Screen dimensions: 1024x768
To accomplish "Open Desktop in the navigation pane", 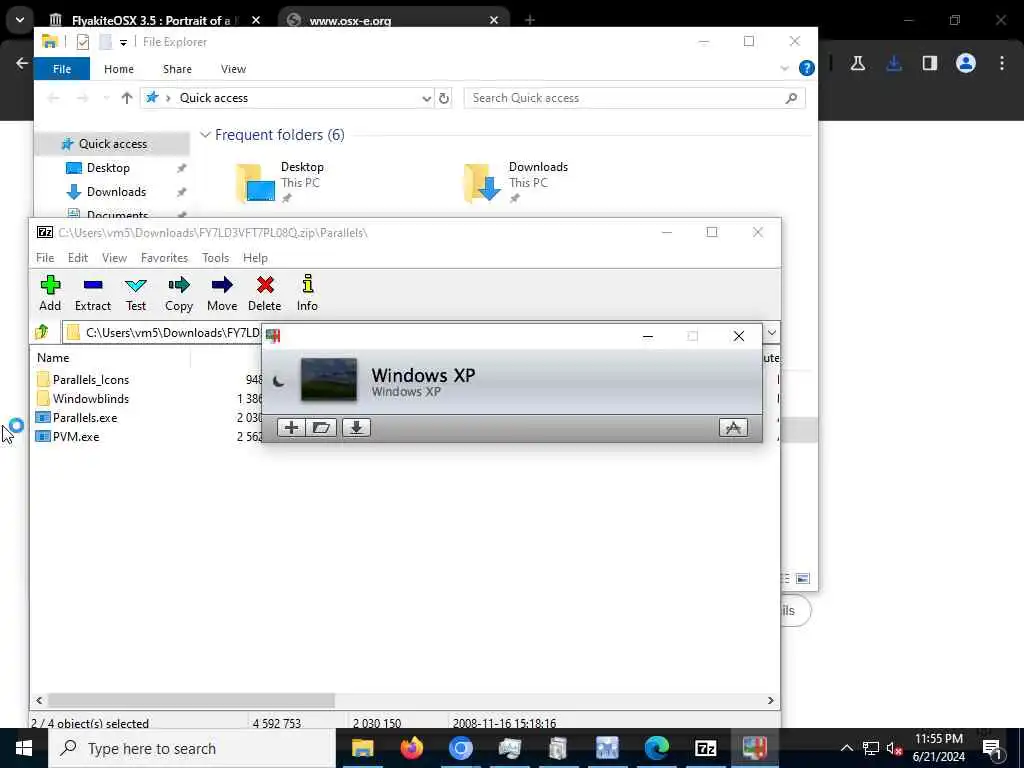I will tap(108, 168).
